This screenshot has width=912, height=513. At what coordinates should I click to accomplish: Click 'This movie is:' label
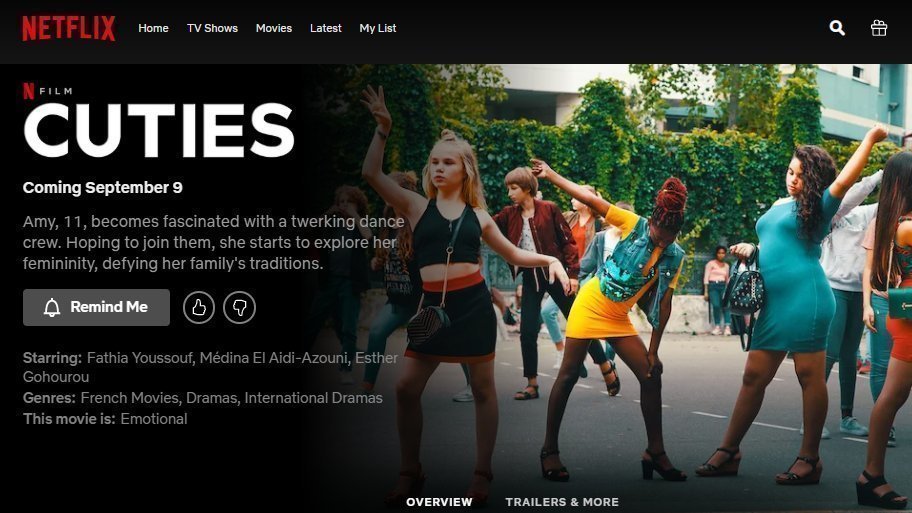[x=69, y=419]
